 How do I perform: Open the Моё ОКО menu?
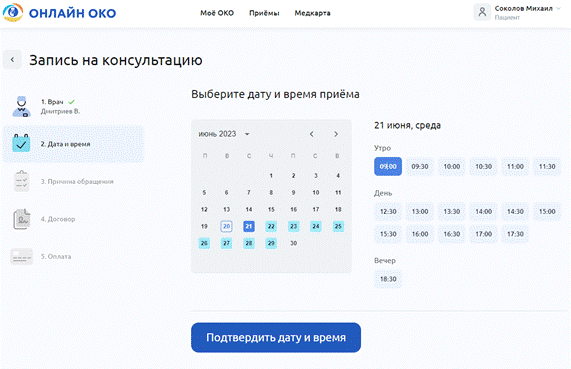[217, 13]
